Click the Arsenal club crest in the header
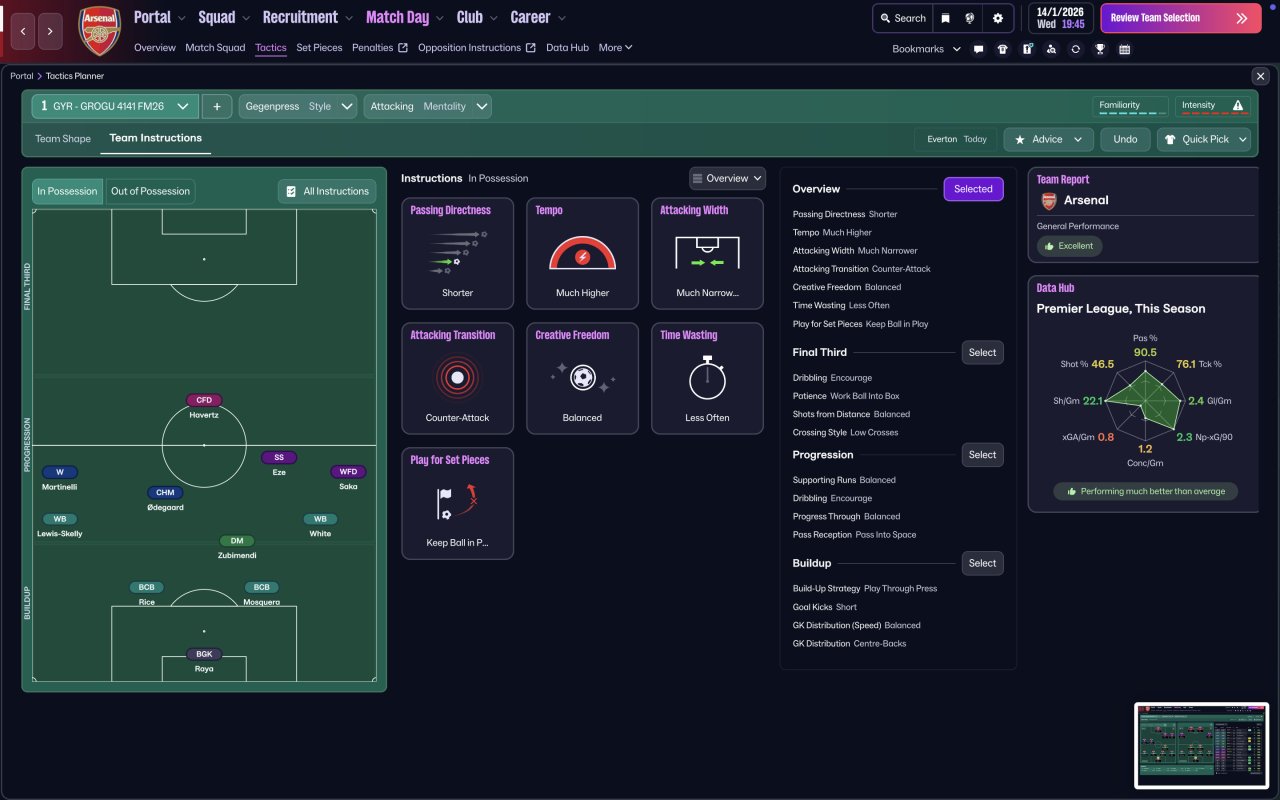This screenshot has width=1280, height=800. coord(100,31)
